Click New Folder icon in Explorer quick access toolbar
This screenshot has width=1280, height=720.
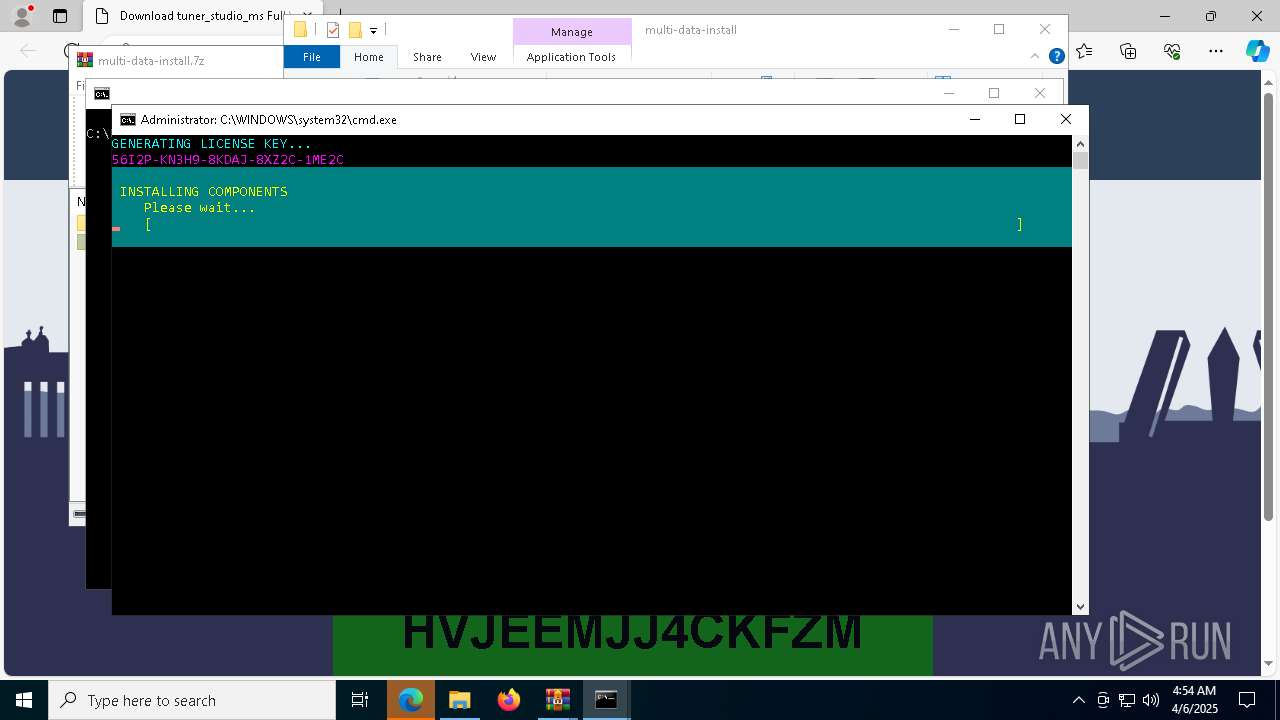point(354,30)
